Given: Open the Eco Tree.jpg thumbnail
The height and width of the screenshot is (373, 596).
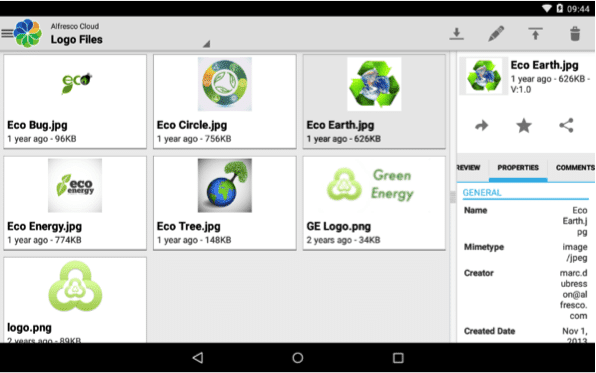Looking at the screenshot, I should (225, 186).
